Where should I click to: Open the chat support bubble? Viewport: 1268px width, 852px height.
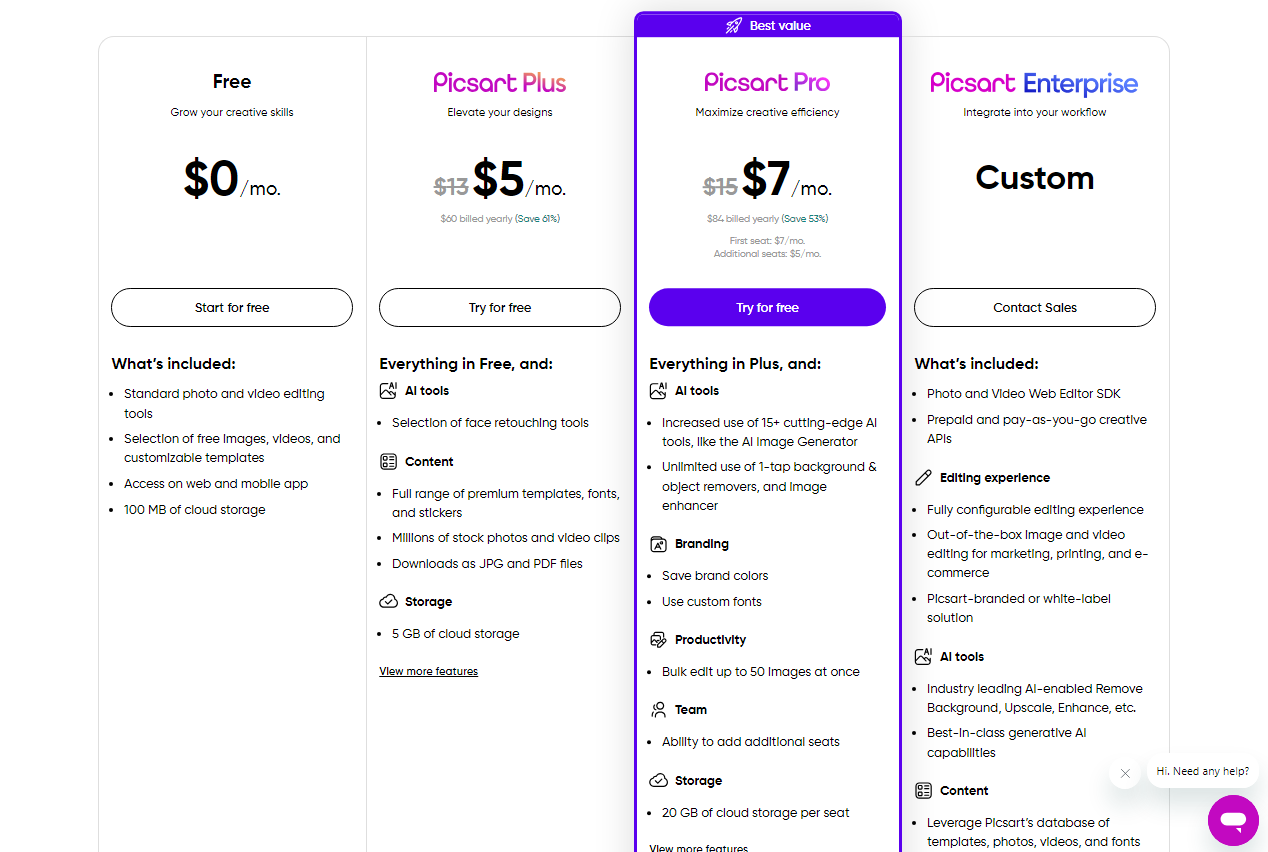click(x=1233, y=820)
